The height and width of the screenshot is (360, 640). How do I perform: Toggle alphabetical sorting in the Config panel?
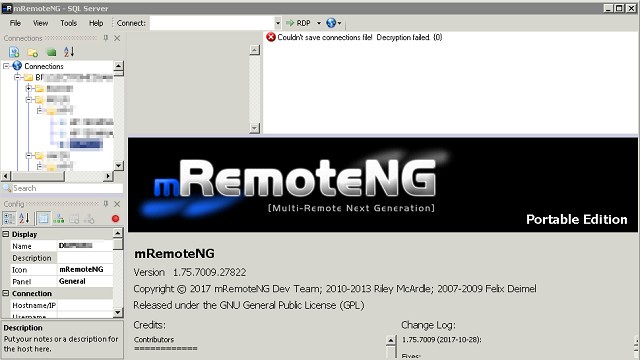pyautogui.click(x=24, y=218)
